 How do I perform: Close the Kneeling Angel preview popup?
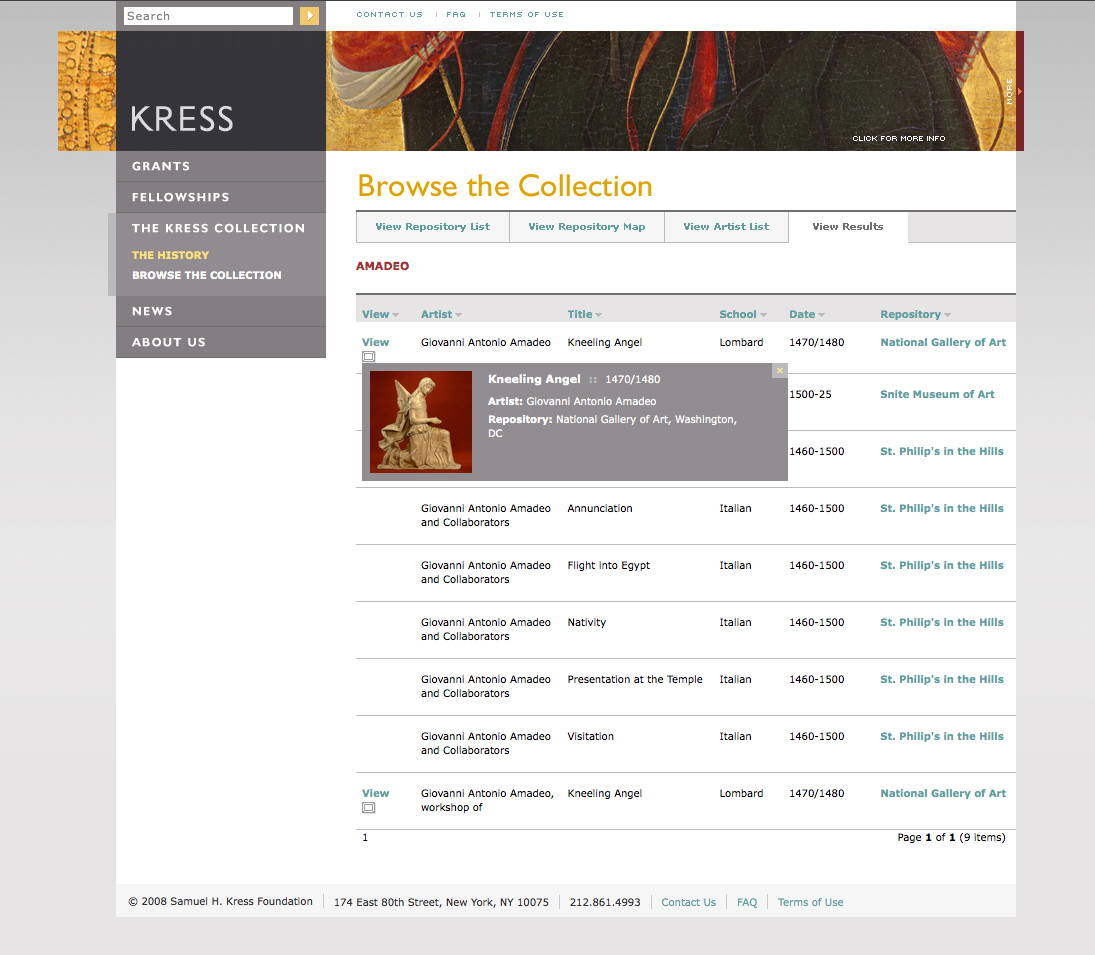[x=779, y=371]
